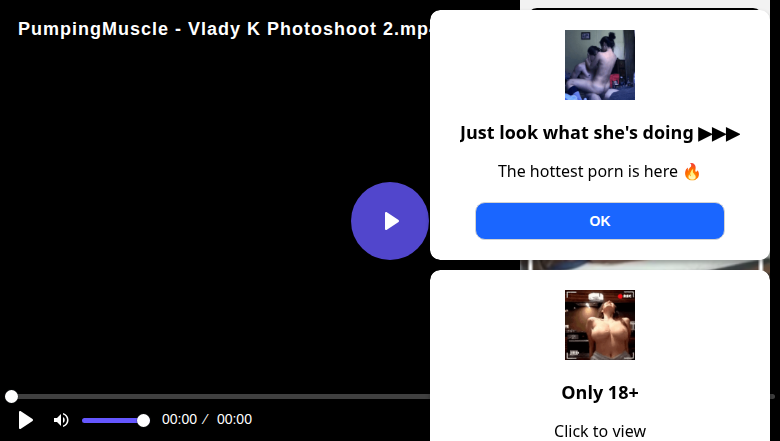
Task: Select the "Click to view" text
Action: 599,431
